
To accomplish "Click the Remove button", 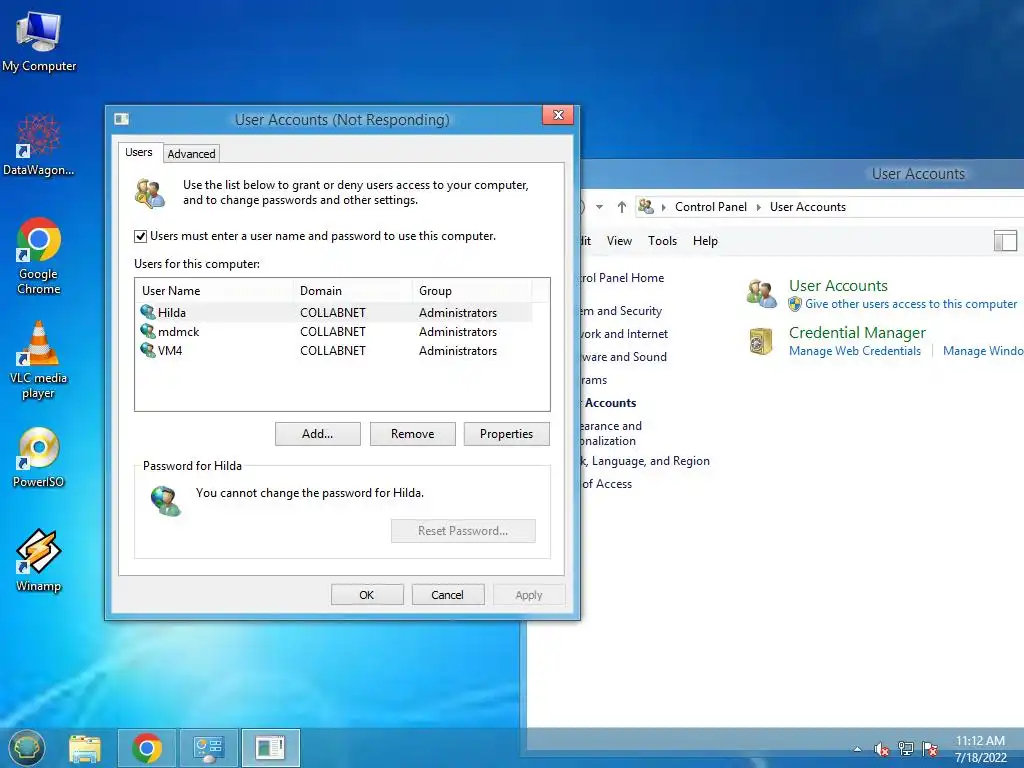I will pos(412,434).
